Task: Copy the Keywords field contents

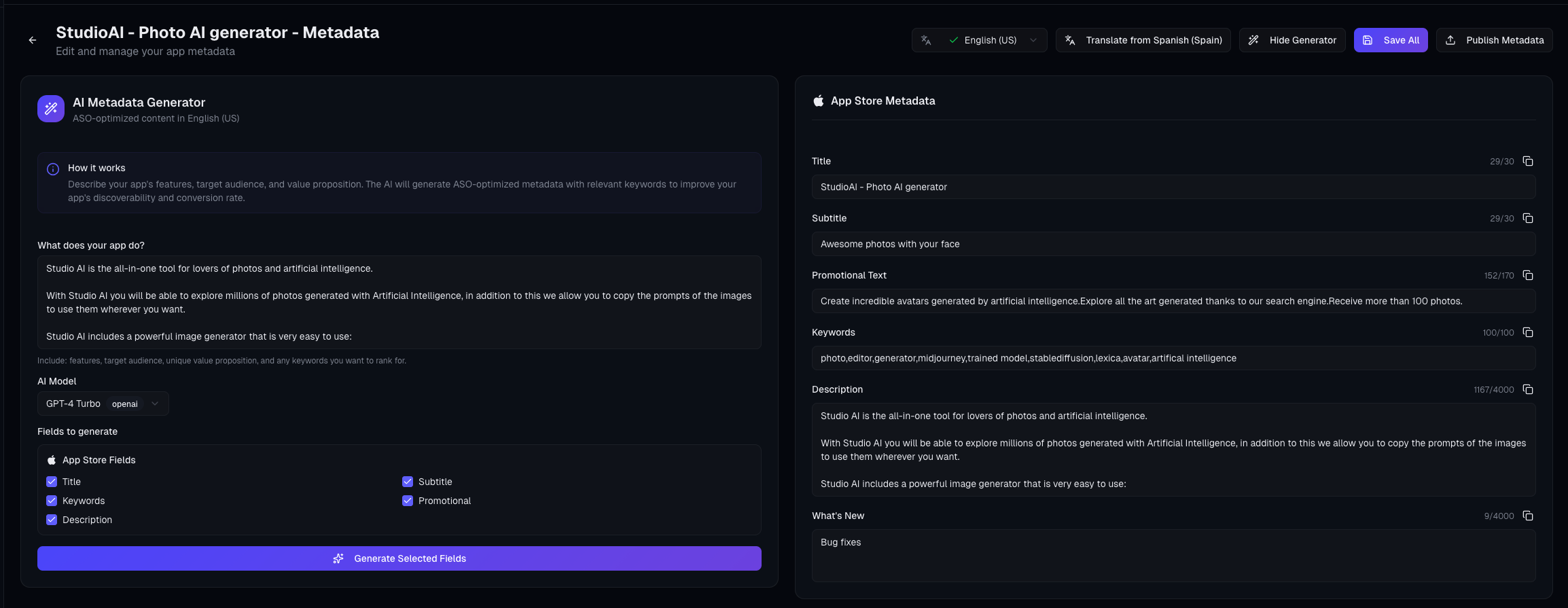Action: pyautogui.click(x=1528, y=332)
